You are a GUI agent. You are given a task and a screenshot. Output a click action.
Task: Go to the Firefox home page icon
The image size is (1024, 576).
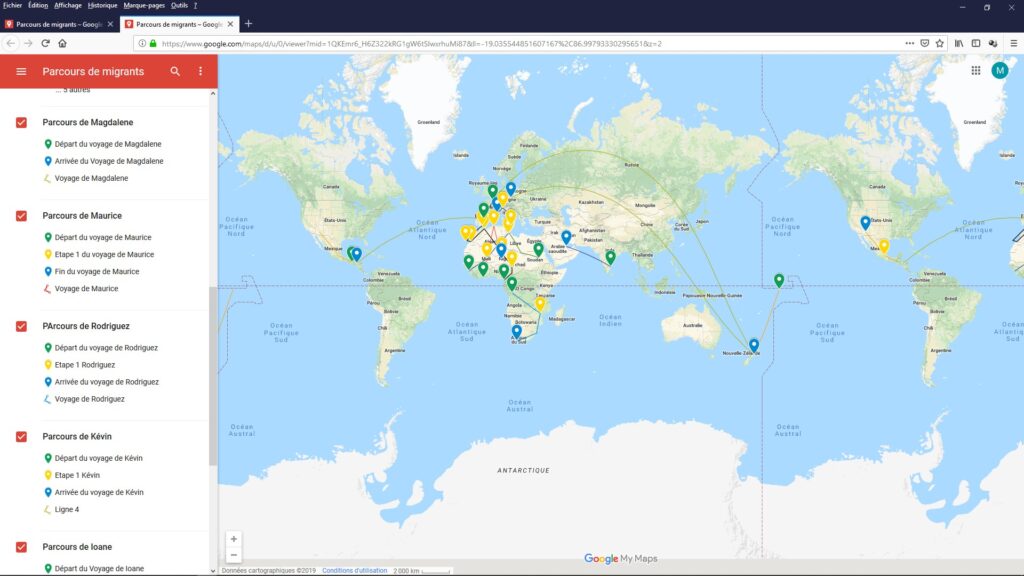(62, 43)
